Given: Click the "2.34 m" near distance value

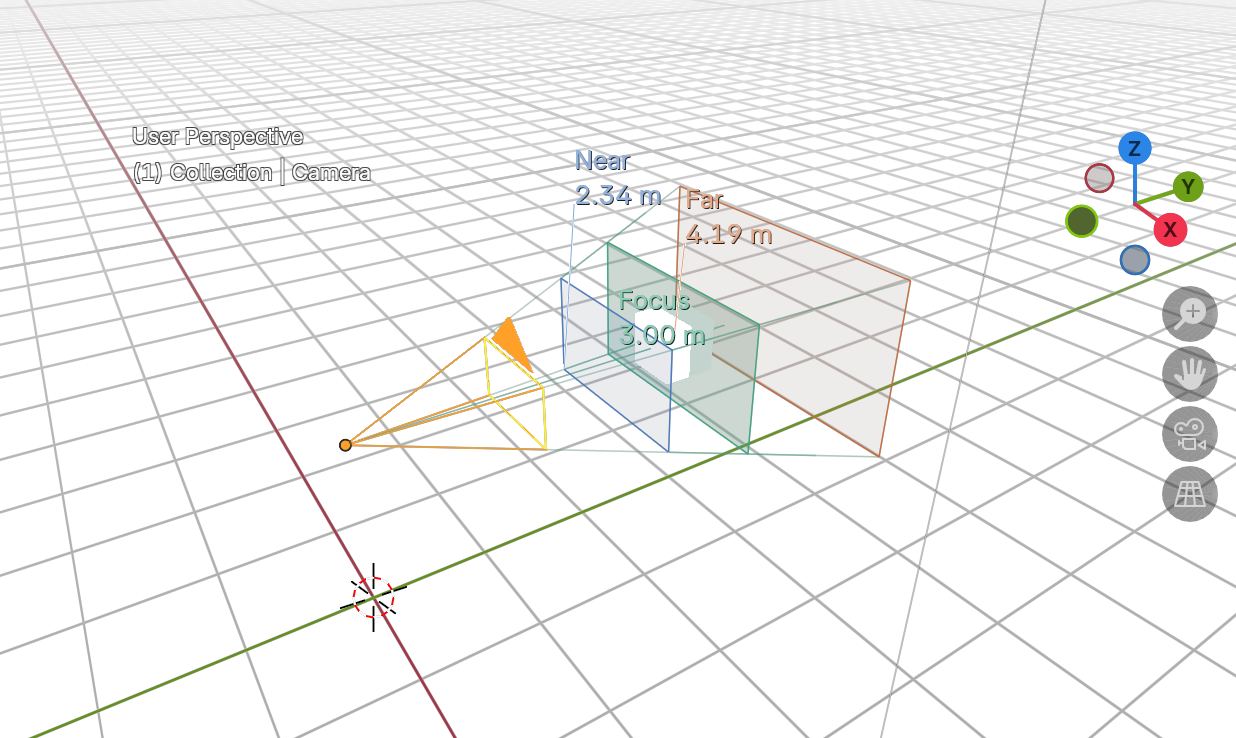Looking at the screenshot, I should tap(618, 195).
